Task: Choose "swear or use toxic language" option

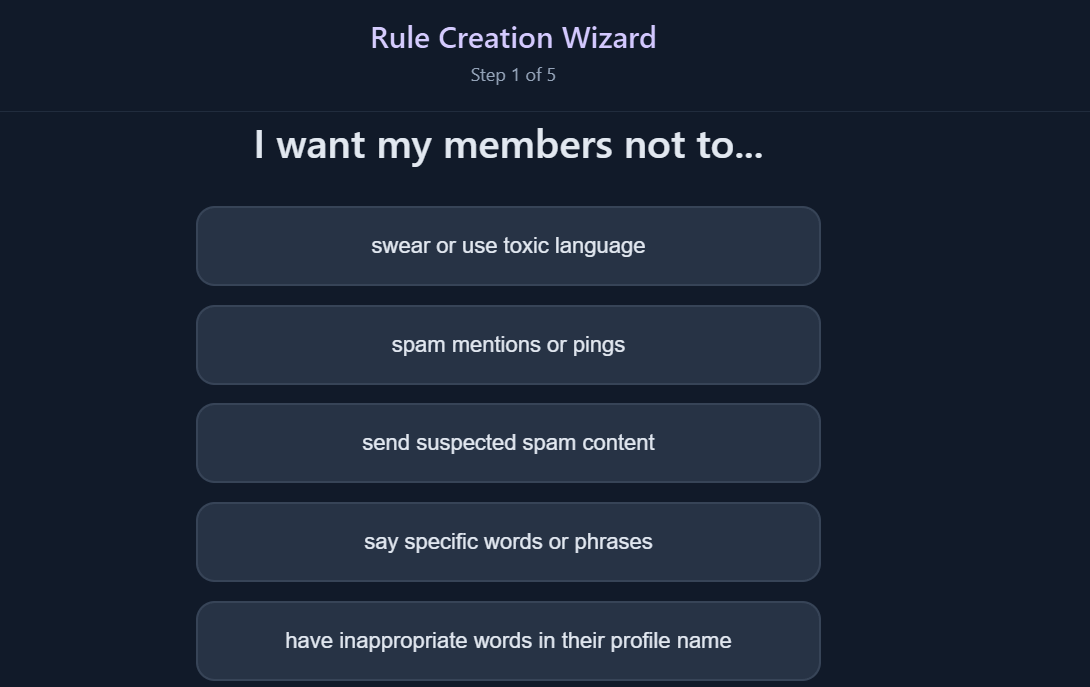Action: [x=508, y=246]
